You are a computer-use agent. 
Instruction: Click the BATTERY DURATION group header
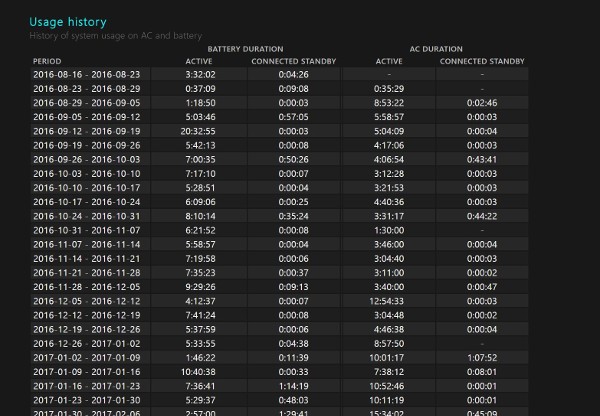tap(245, 48)
